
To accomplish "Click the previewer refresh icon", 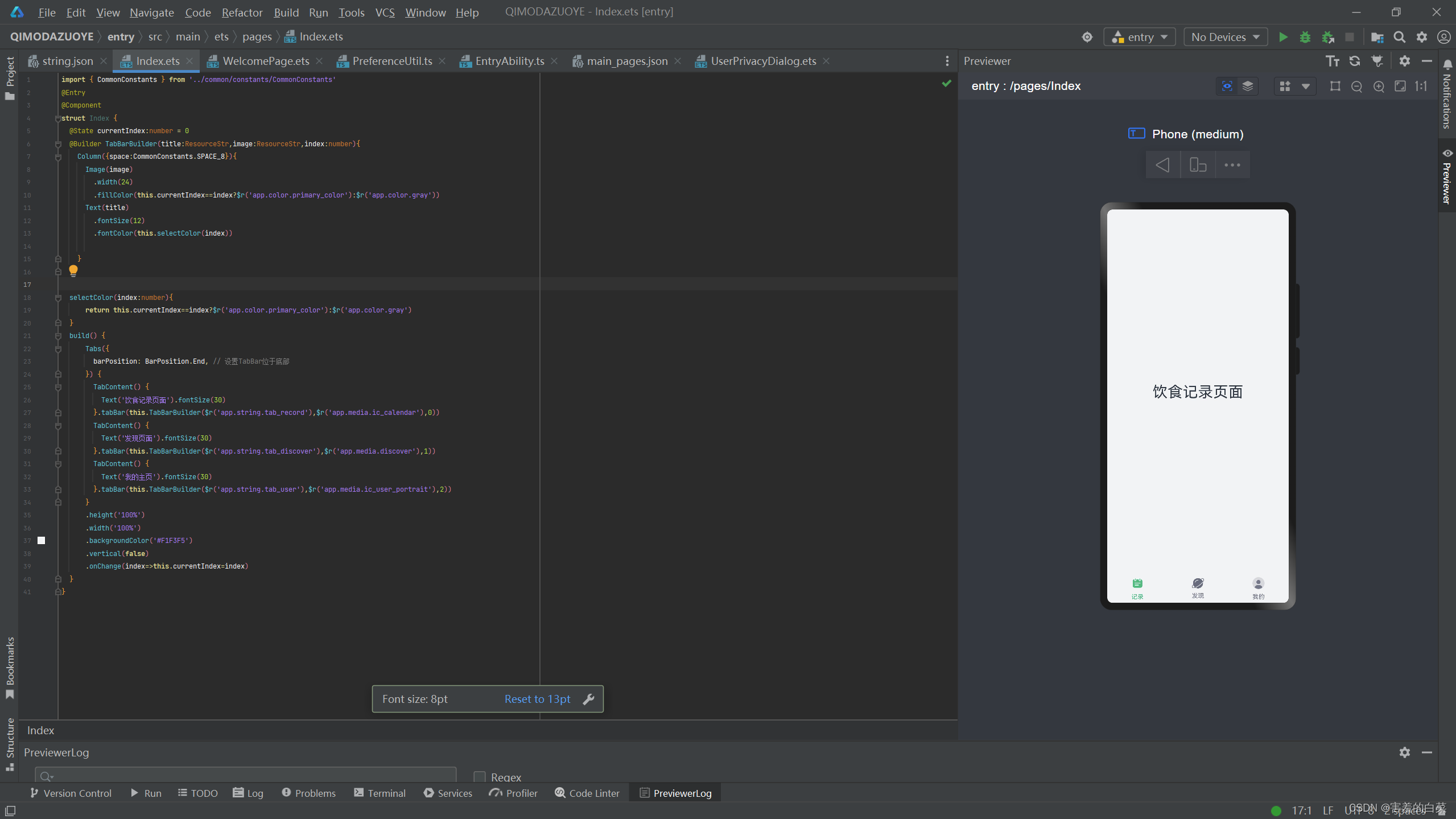I will coord(1355,61).
